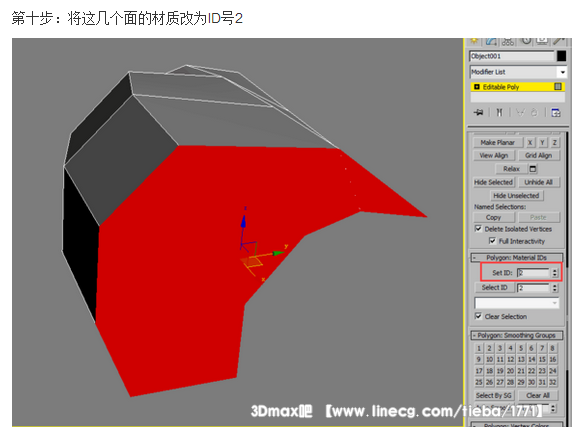Click the Unhide All button
This screenshot has width=572, height=428.
(538, 182)
